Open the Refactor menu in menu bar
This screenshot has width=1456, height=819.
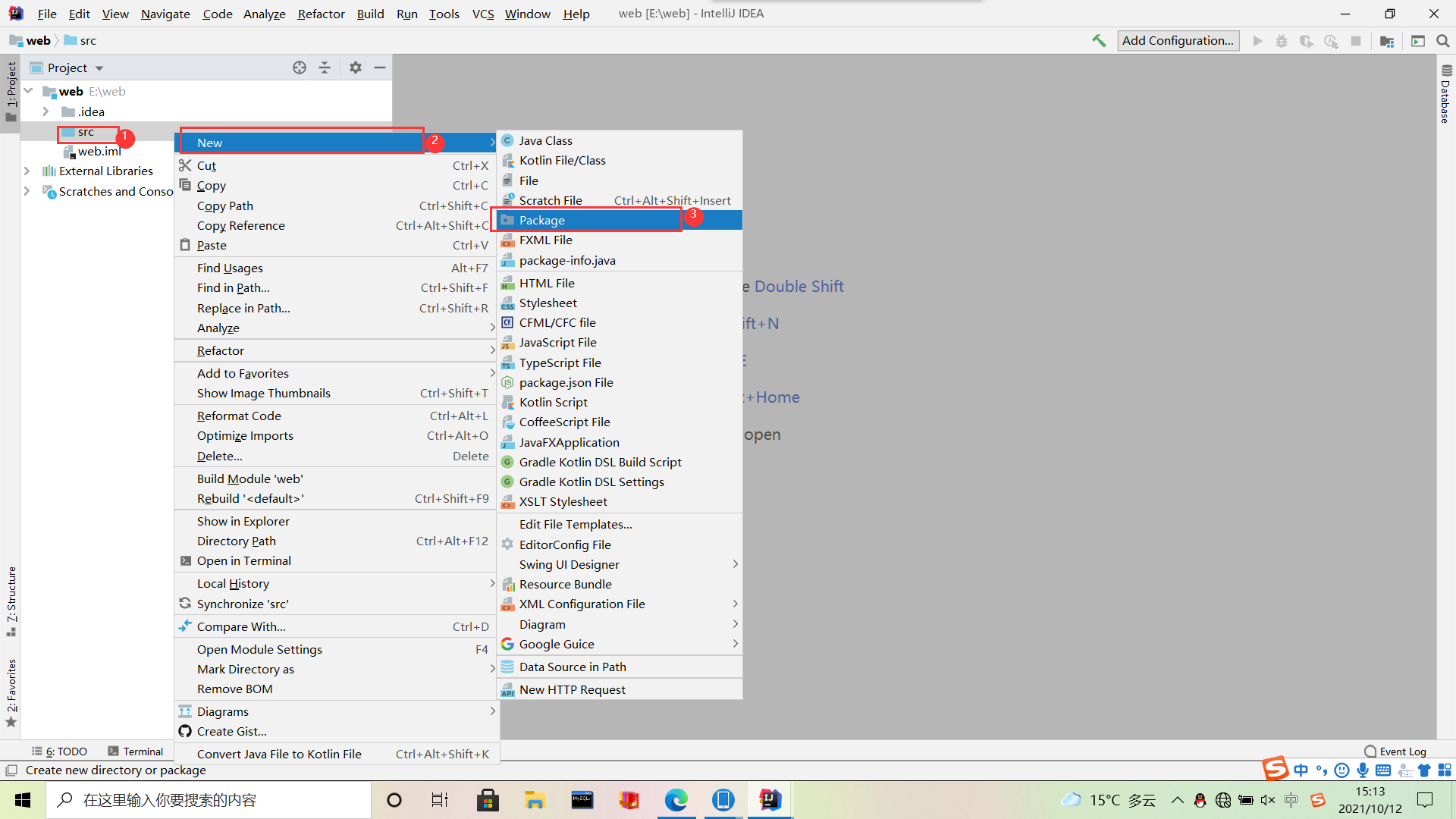(x=321, y=14)
